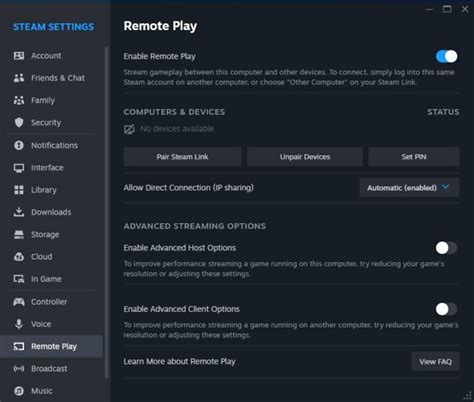The width and height of the screenshot is (474, 402).
Task: Click the 'No devices available' text
Action: click(x=177, y=129)
